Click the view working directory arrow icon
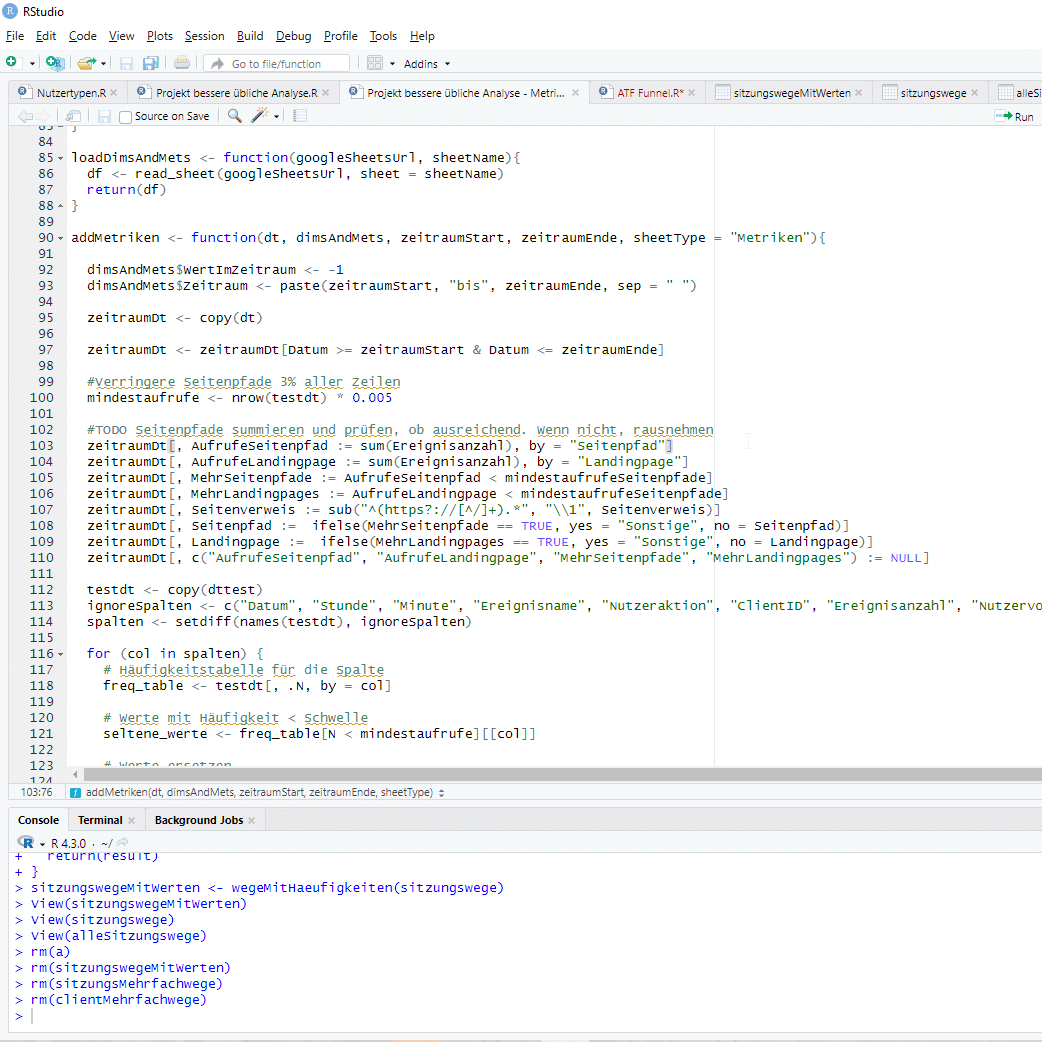This screenshot has height=1042, width=1042. (122, 843)
